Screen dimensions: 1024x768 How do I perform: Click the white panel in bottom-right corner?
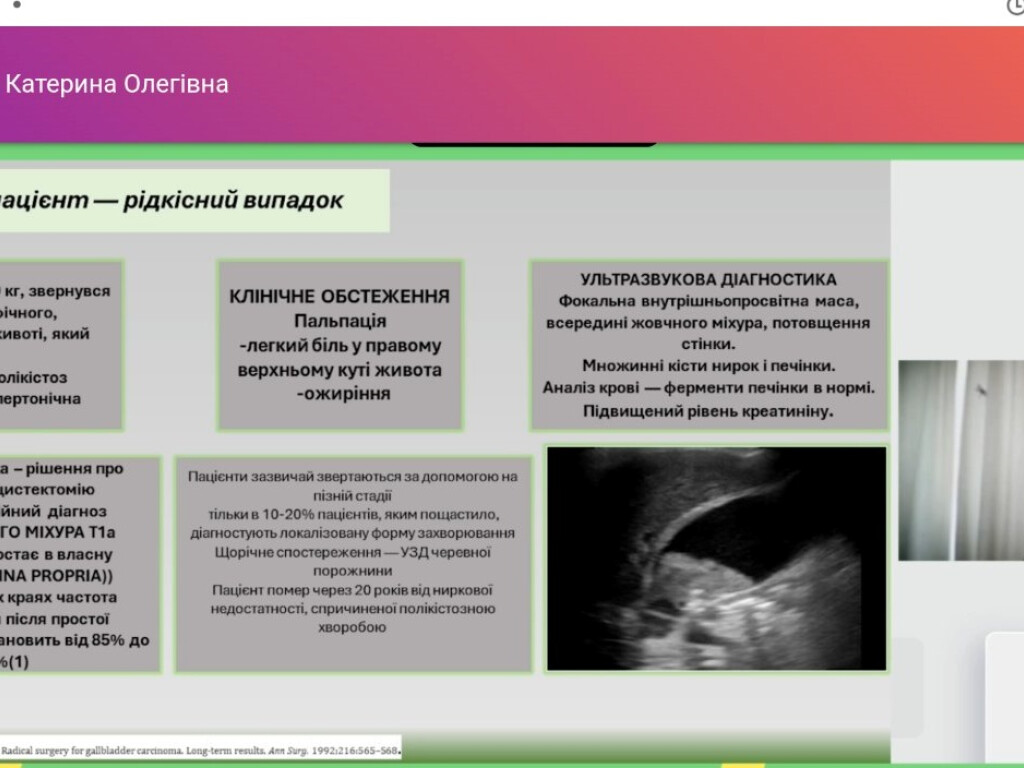pos(1004,698)
